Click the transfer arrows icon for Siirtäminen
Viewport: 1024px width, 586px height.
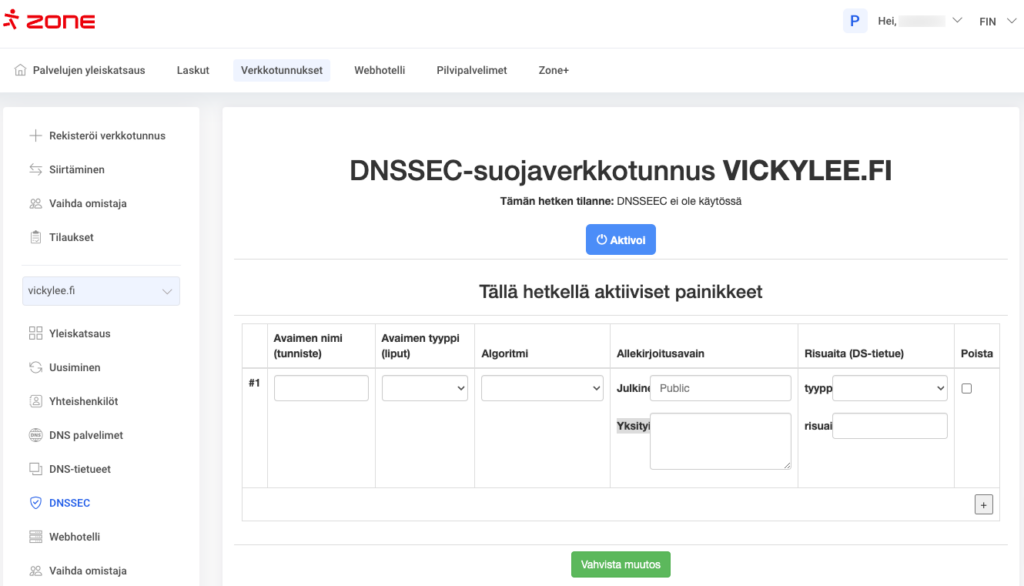coord(35,169)
